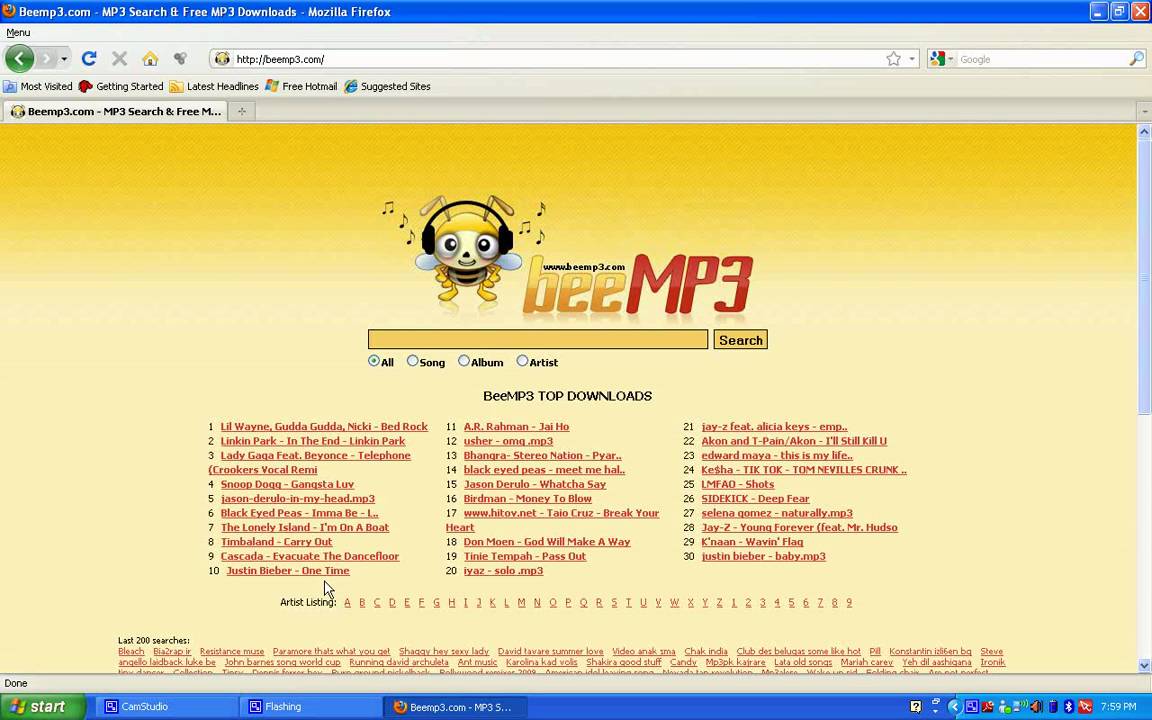This screenshot has width=1152, height=720.
Task: Click the Search button
Action: click(741, 339)
